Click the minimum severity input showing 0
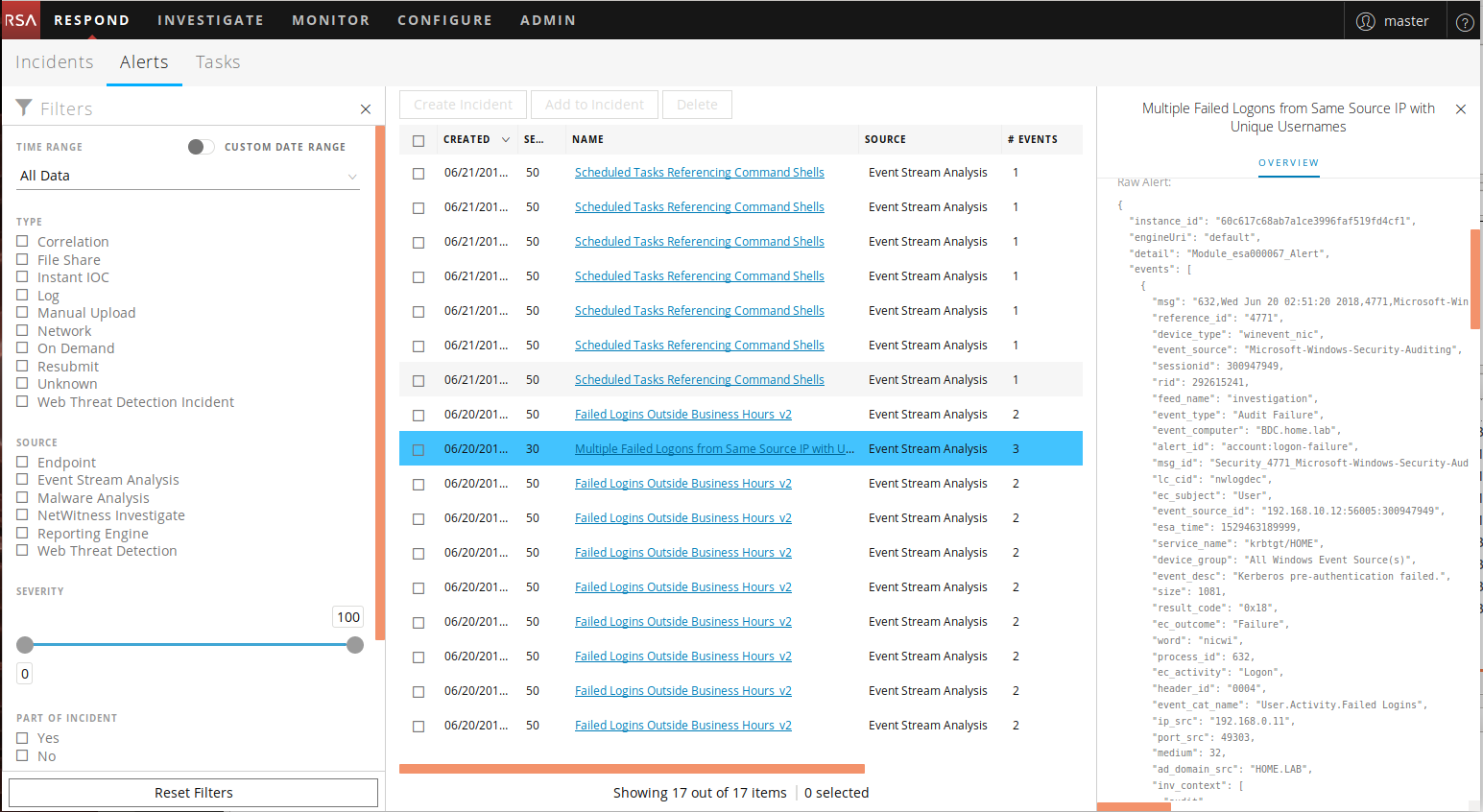The height and width of the screenshot is (812, 1483). click(x=25, y=674)
